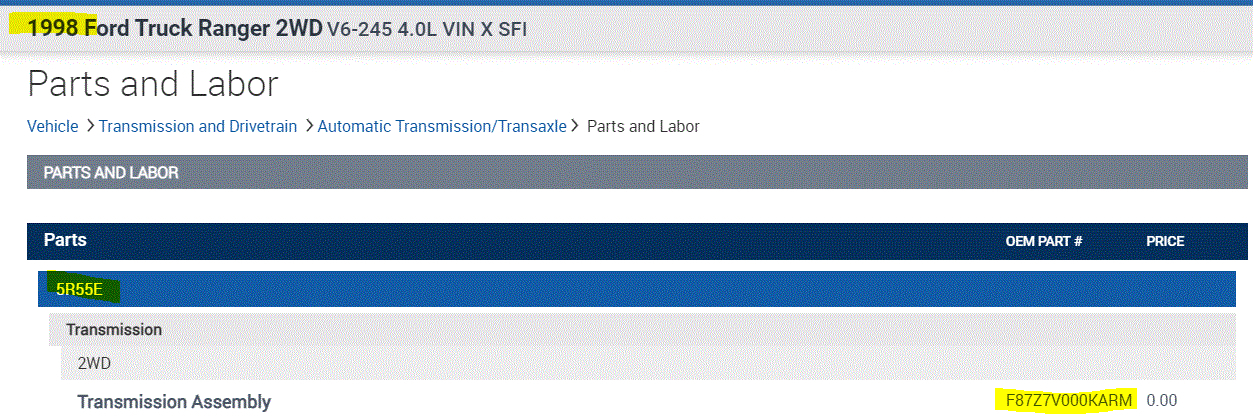This screenshot has height=420, width=1253.
Task: Select the 2WD subcategory row
Action: point(94,363)
